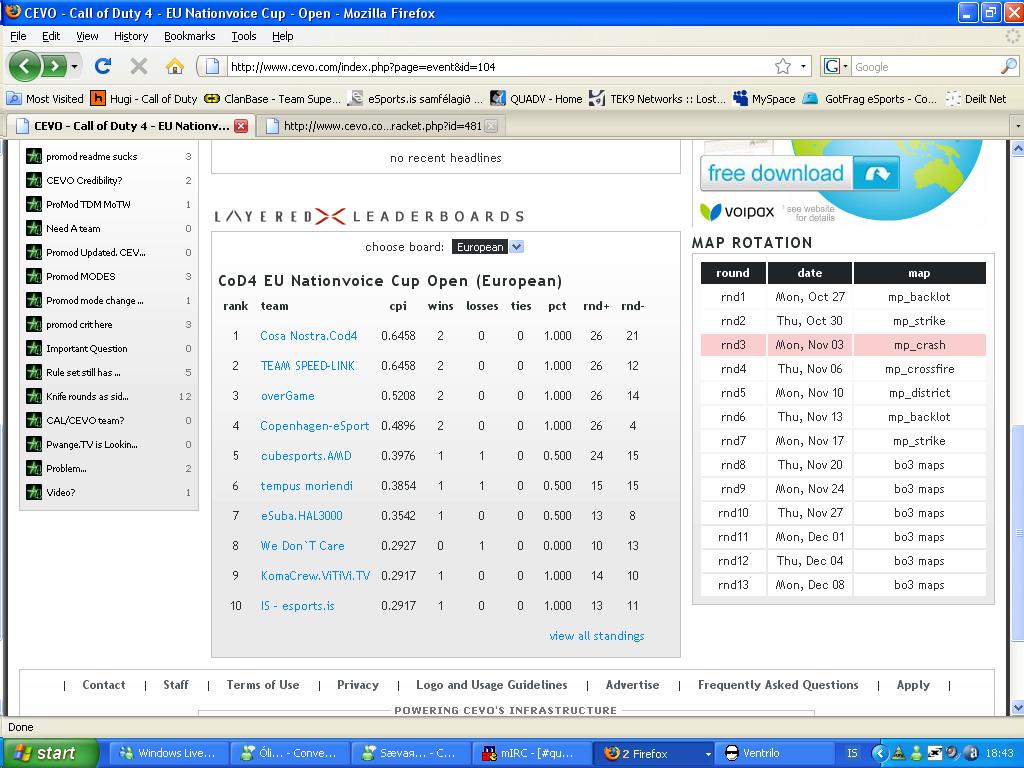Screen dimensions: 1024x768
Task: Click the Apply footer link
Action: tap(913, 685)
